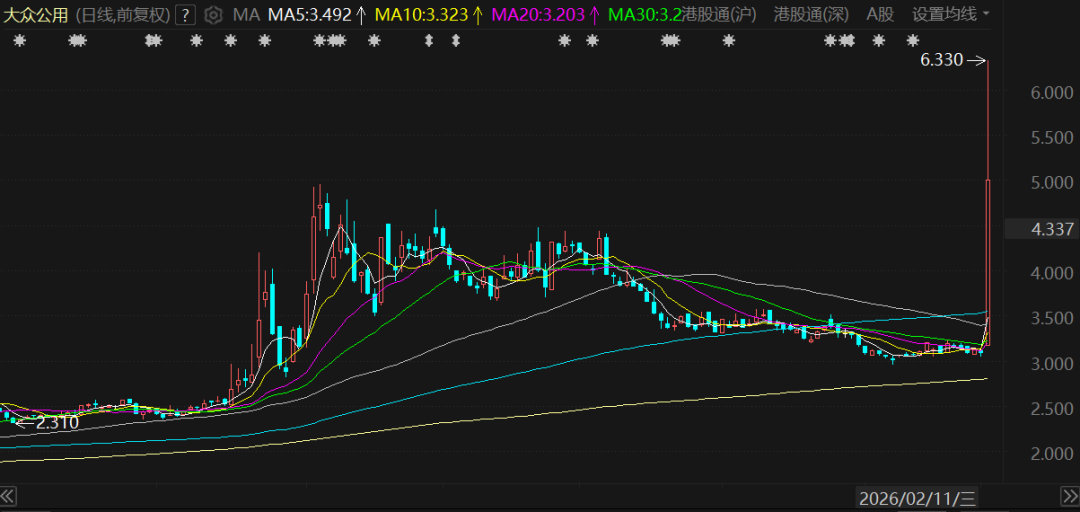Screen dimensions: 1080x512
Task: Click the 4.337 current price label
Action: [x=1051, y=229]
